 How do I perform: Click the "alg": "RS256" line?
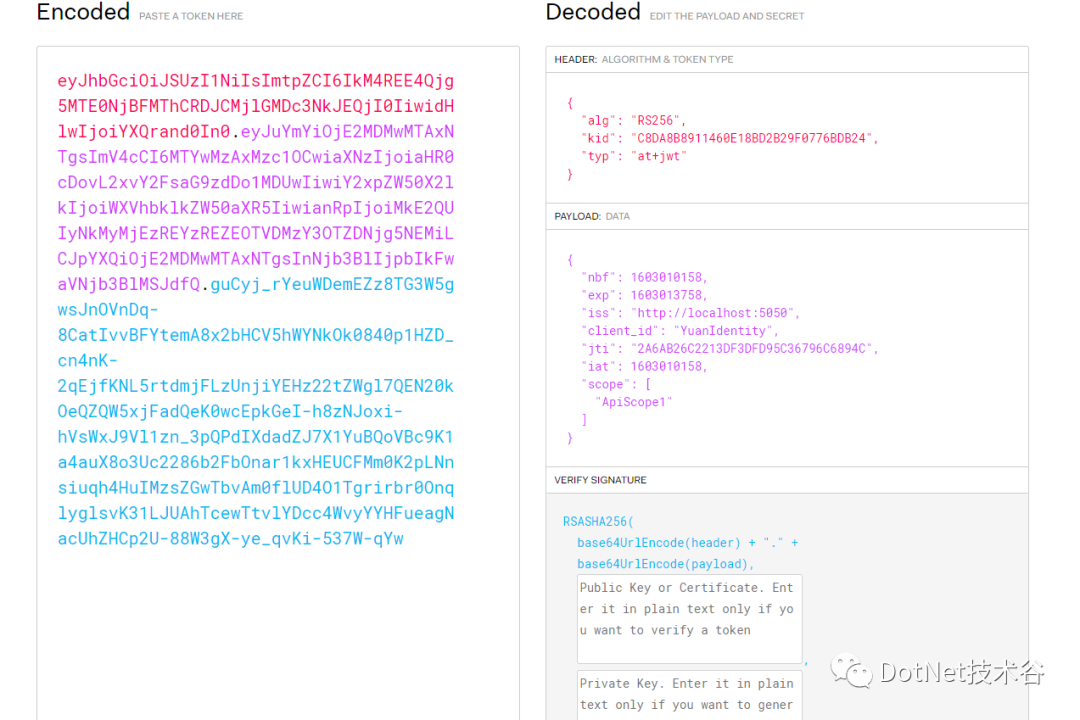coord(633,121)
